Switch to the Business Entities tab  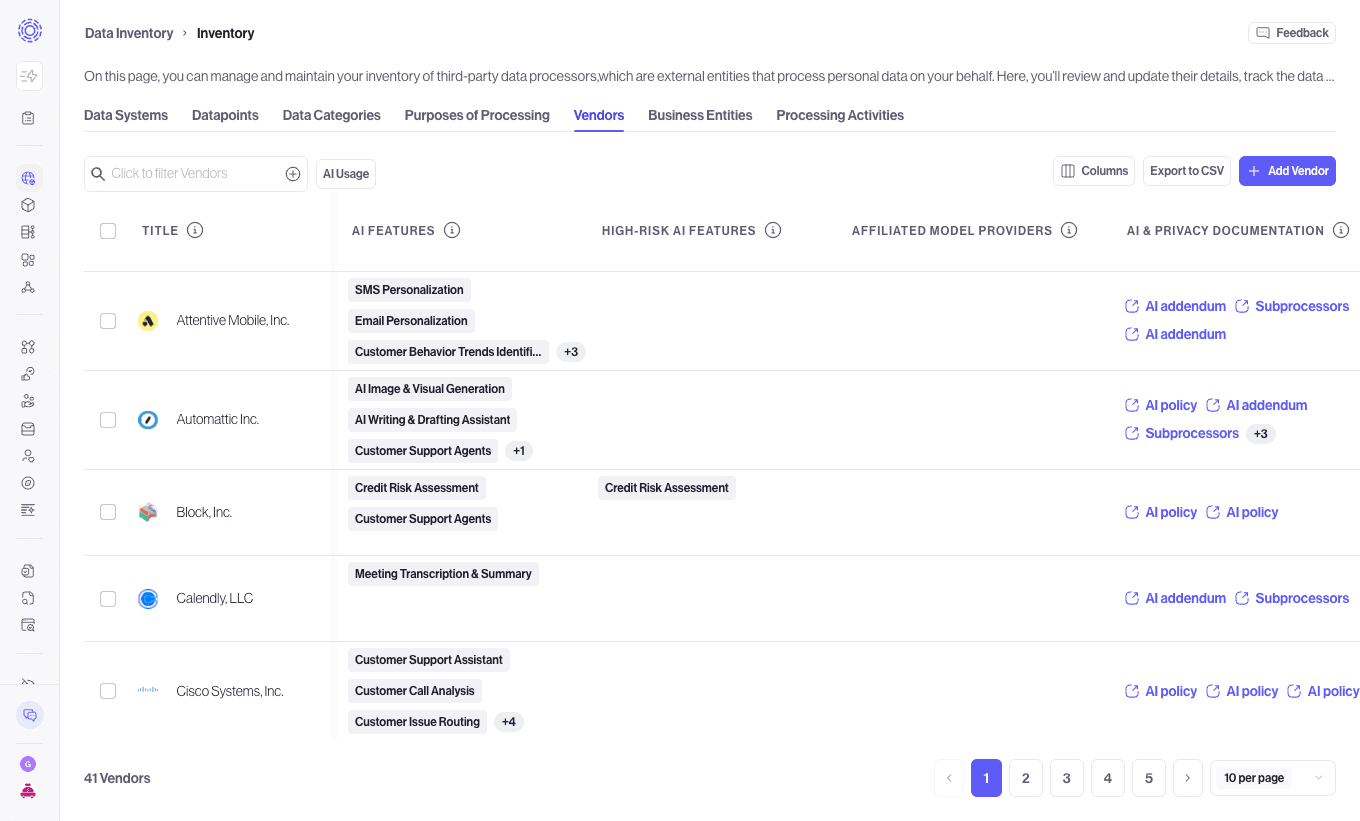click(x=700, y=115)
